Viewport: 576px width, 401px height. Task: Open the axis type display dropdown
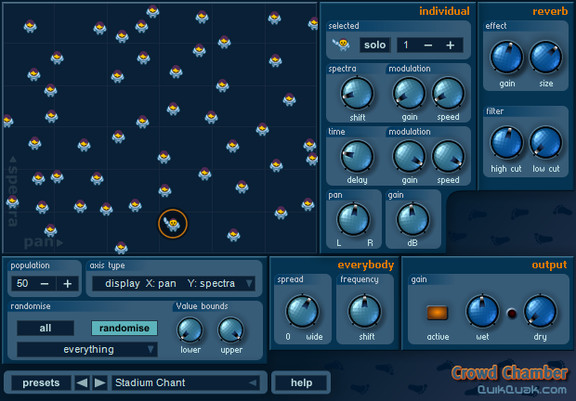click(173, 283)
